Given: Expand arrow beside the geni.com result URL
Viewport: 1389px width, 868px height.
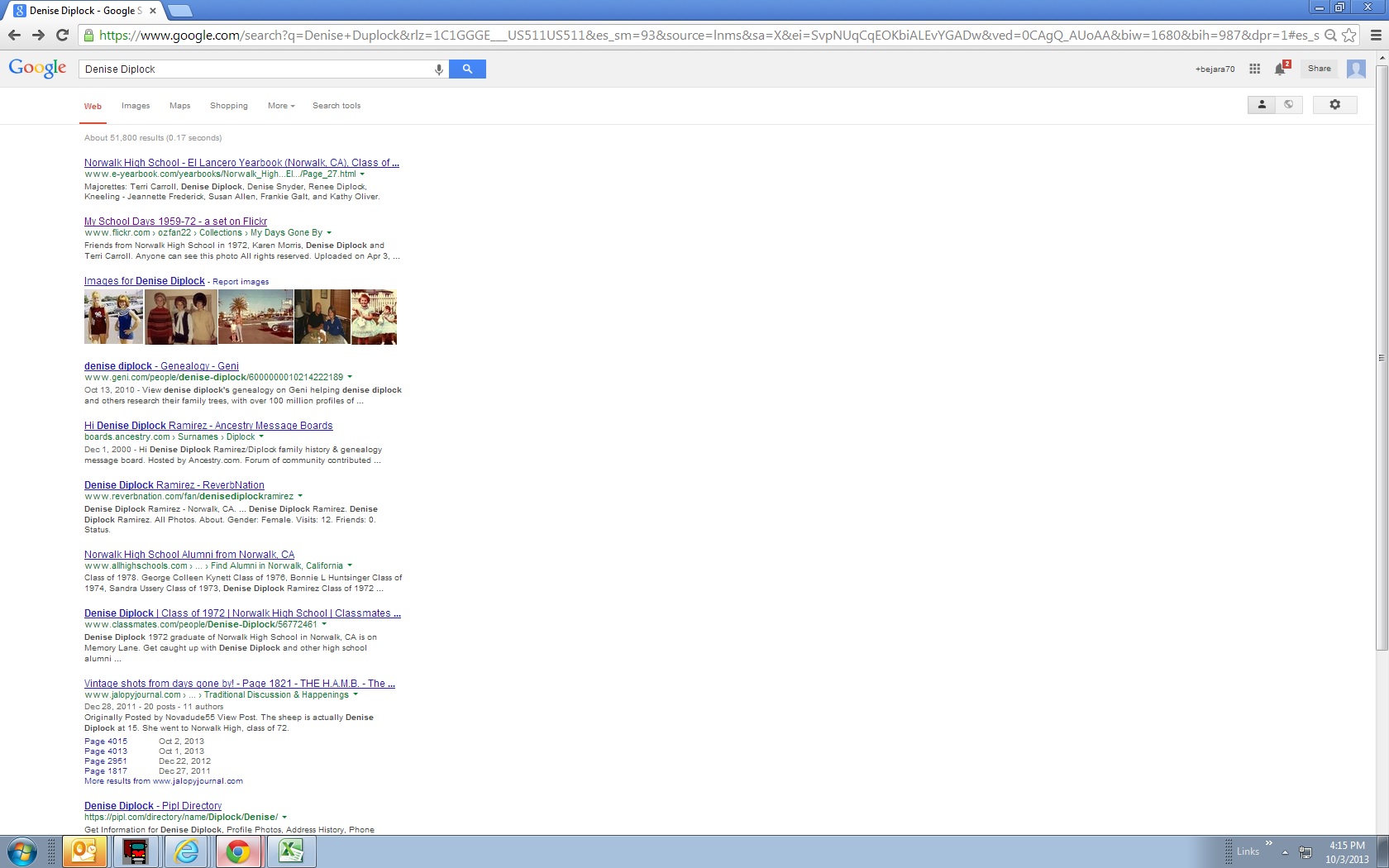Looking at the screenshot, I should point(350,377).
